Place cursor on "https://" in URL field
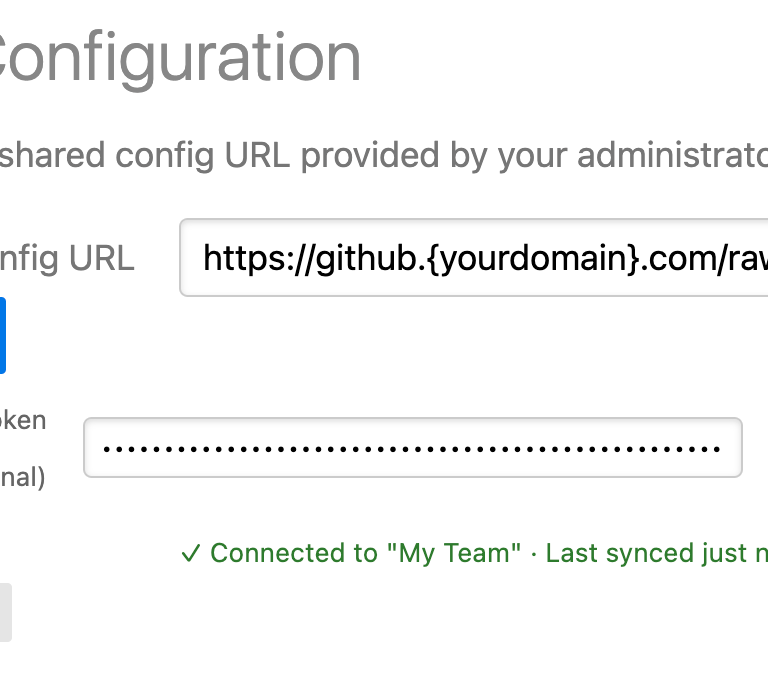The image size is (768, 676). tap(244, 259)
